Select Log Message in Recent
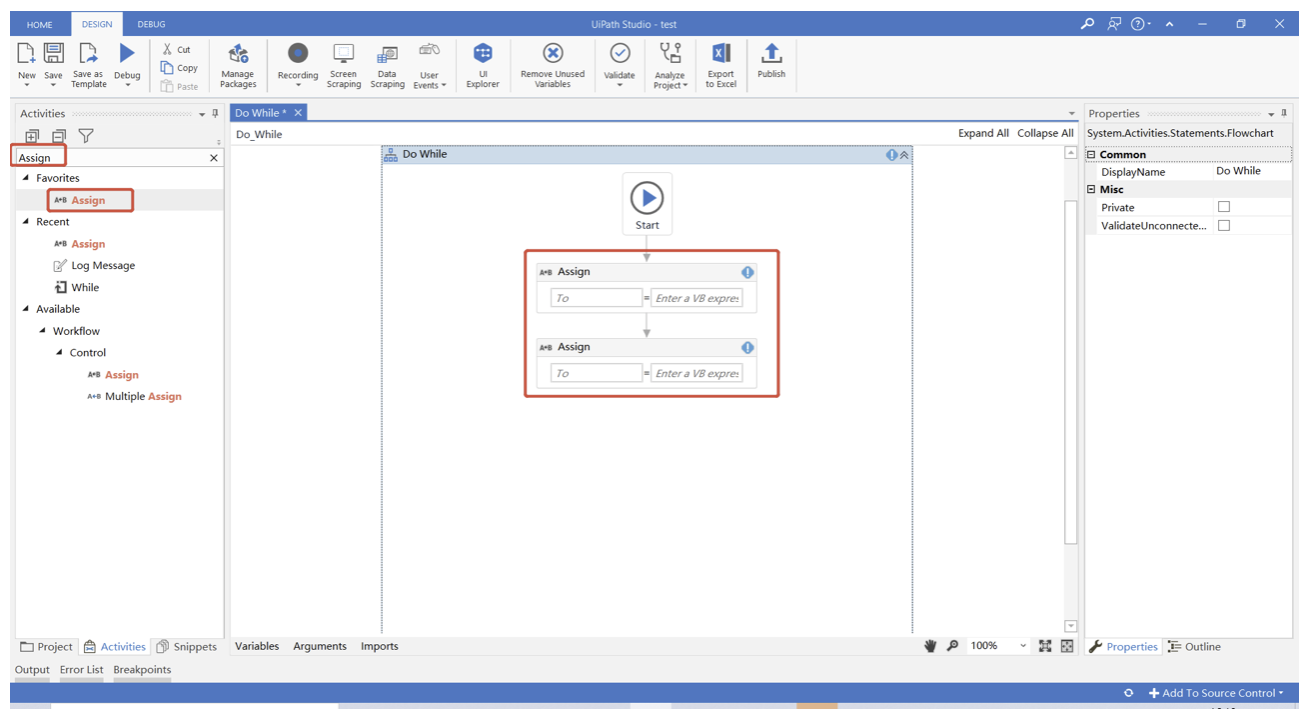Screen dimensions: 1310x718 tap(95, 266)
